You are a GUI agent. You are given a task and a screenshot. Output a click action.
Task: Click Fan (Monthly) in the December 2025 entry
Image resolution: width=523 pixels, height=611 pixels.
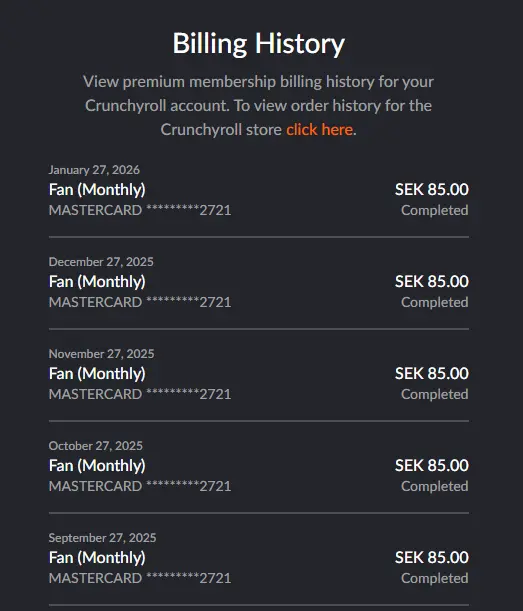pos(97,282)
